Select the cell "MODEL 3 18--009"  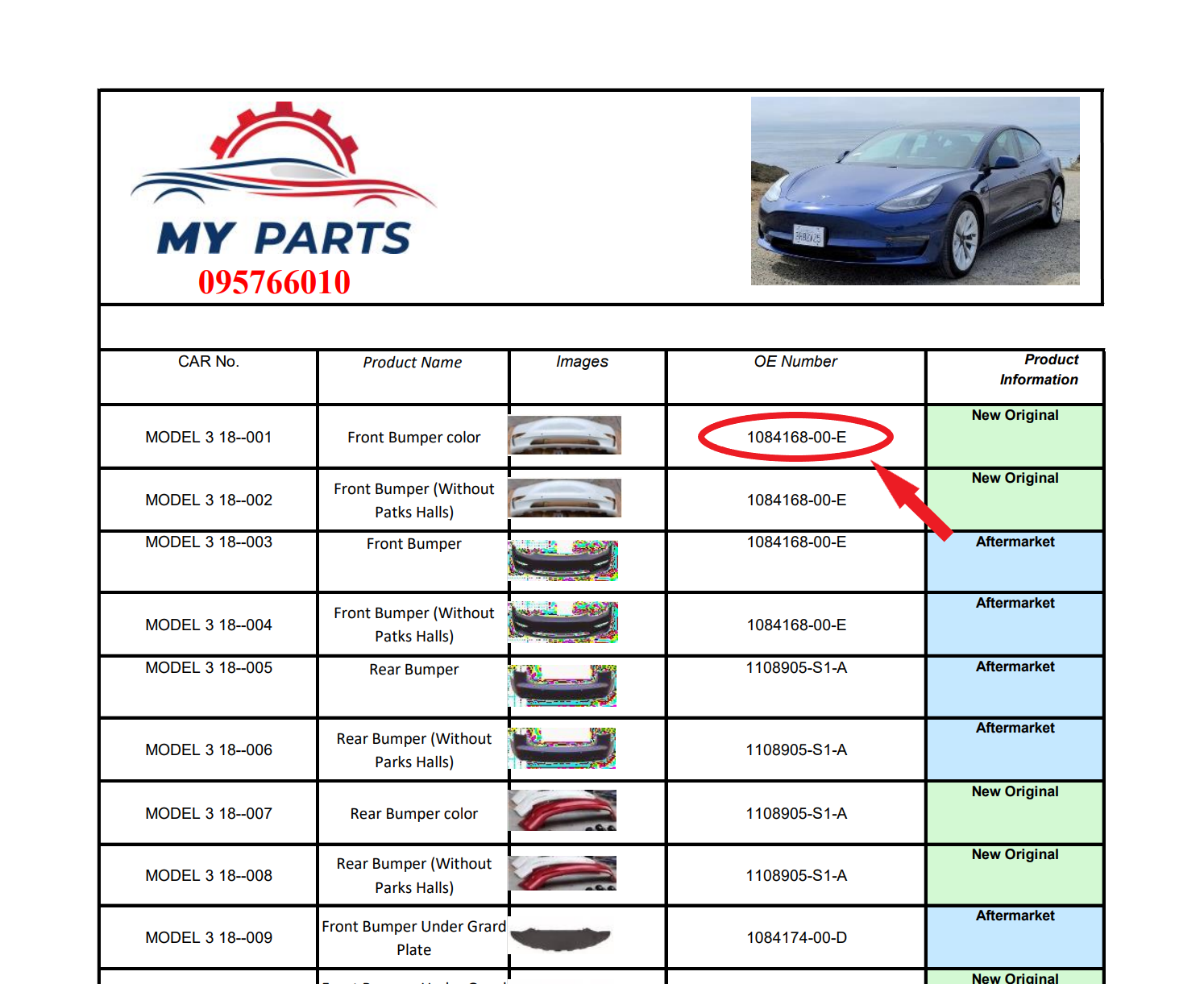[209, 937]
